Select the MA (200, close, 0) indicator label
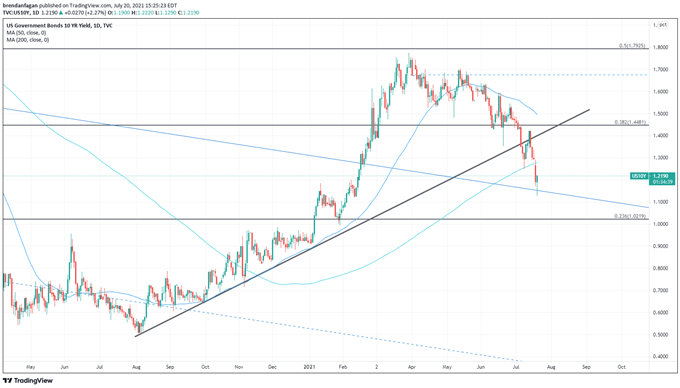The height and width of the screenshot is (388, 680). pos(27,40)
